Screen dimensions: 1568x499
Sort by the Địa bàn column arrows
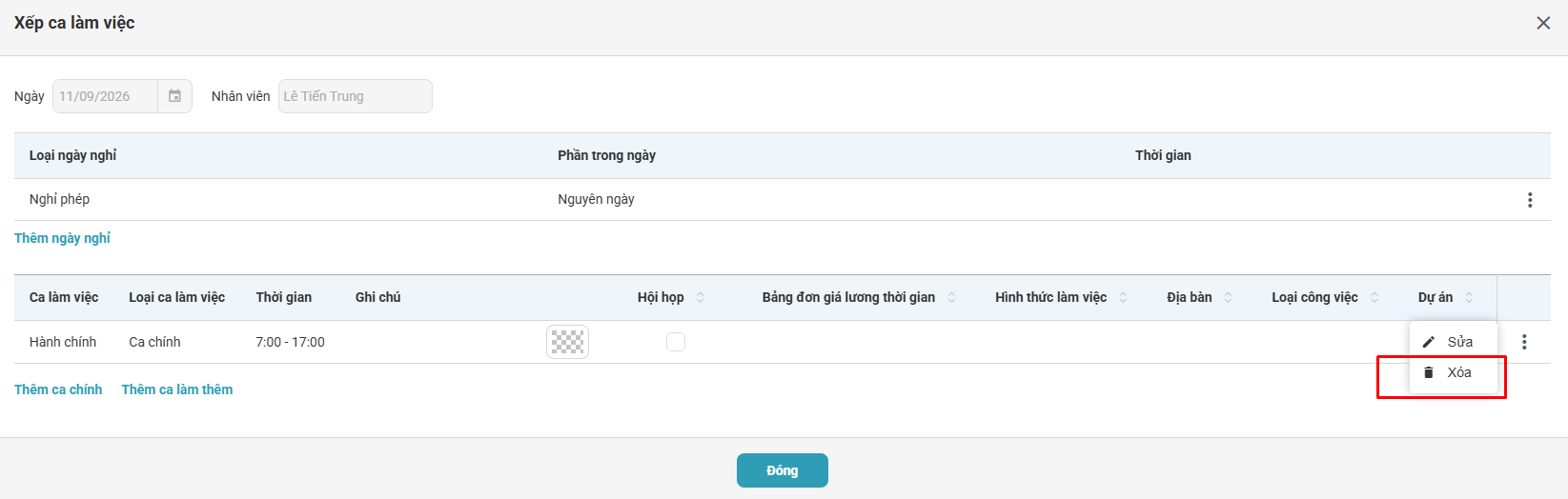[1228, 297]
